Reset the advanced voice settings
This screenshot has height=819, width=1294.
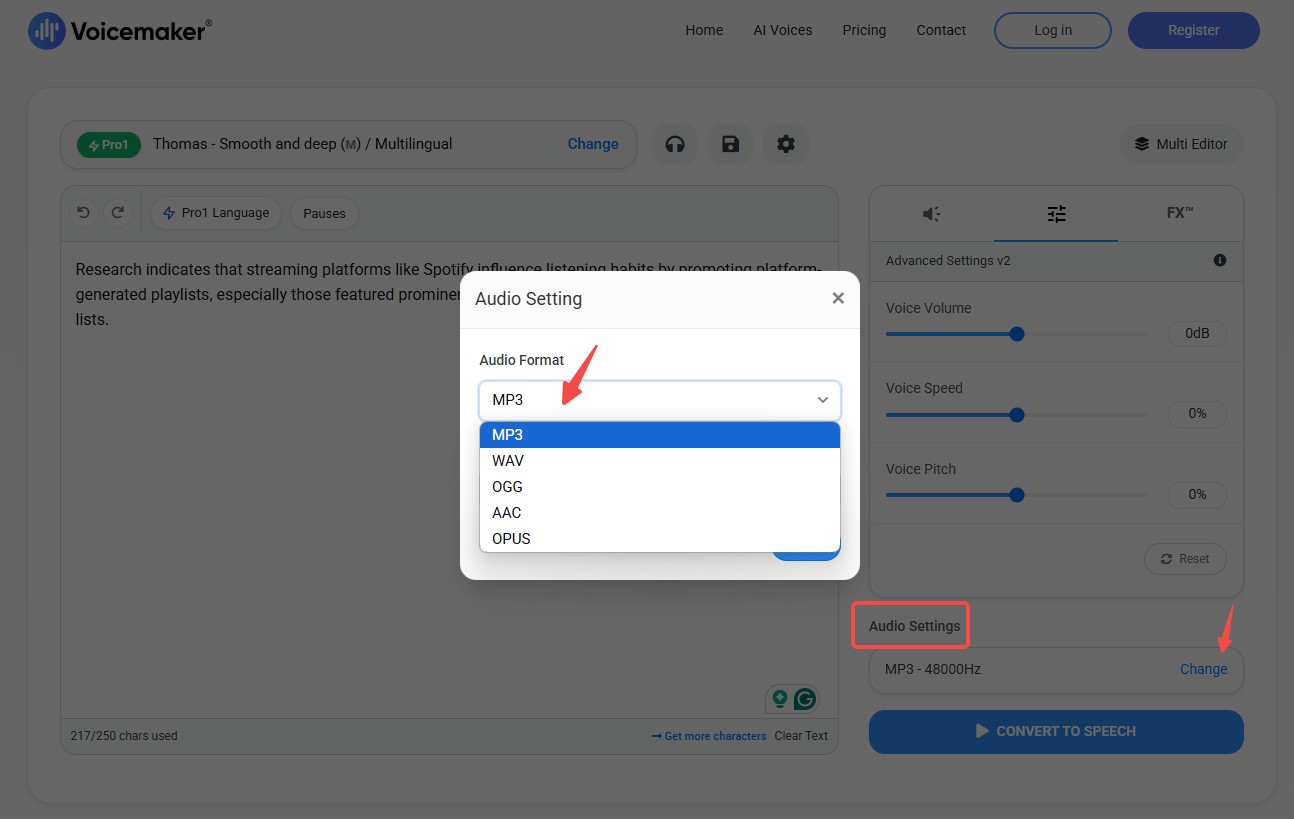point(1185,559)
